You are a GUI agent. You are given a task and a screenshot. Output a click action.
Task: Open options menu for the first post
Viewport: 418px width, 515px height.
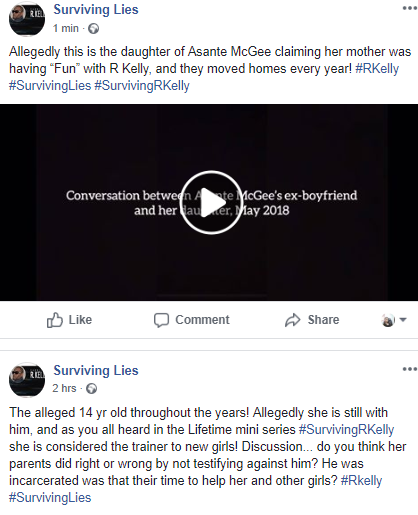[410, 8]
